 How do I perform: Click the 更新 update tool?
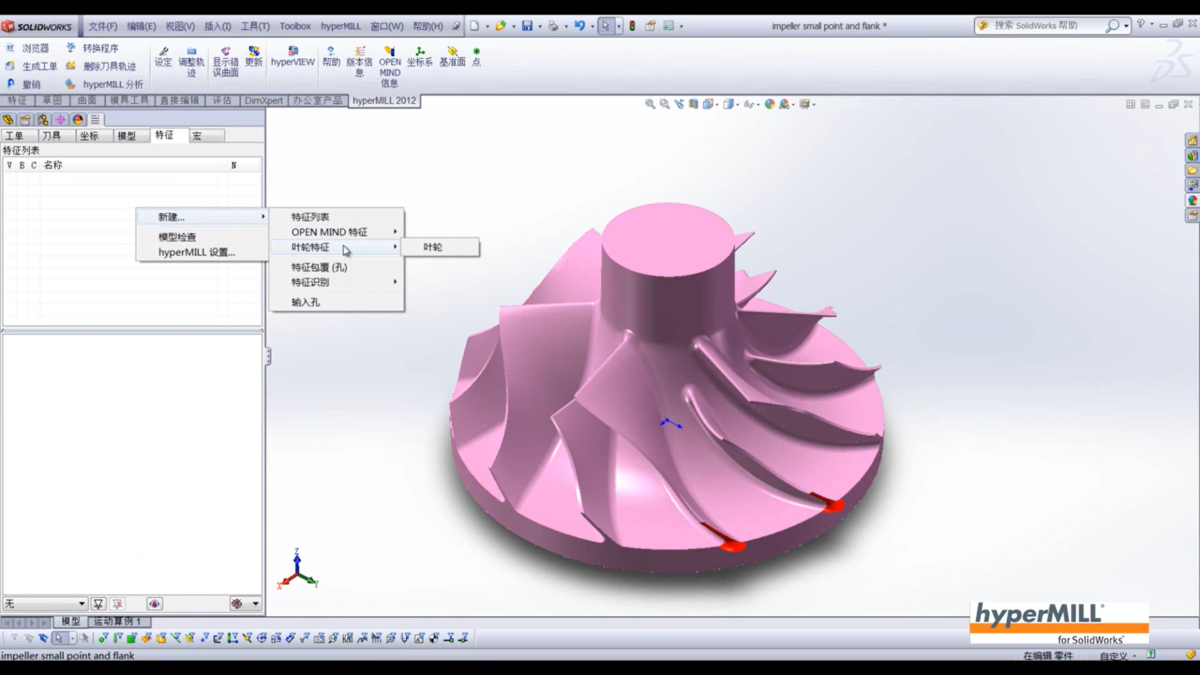(x=254, y=57)
